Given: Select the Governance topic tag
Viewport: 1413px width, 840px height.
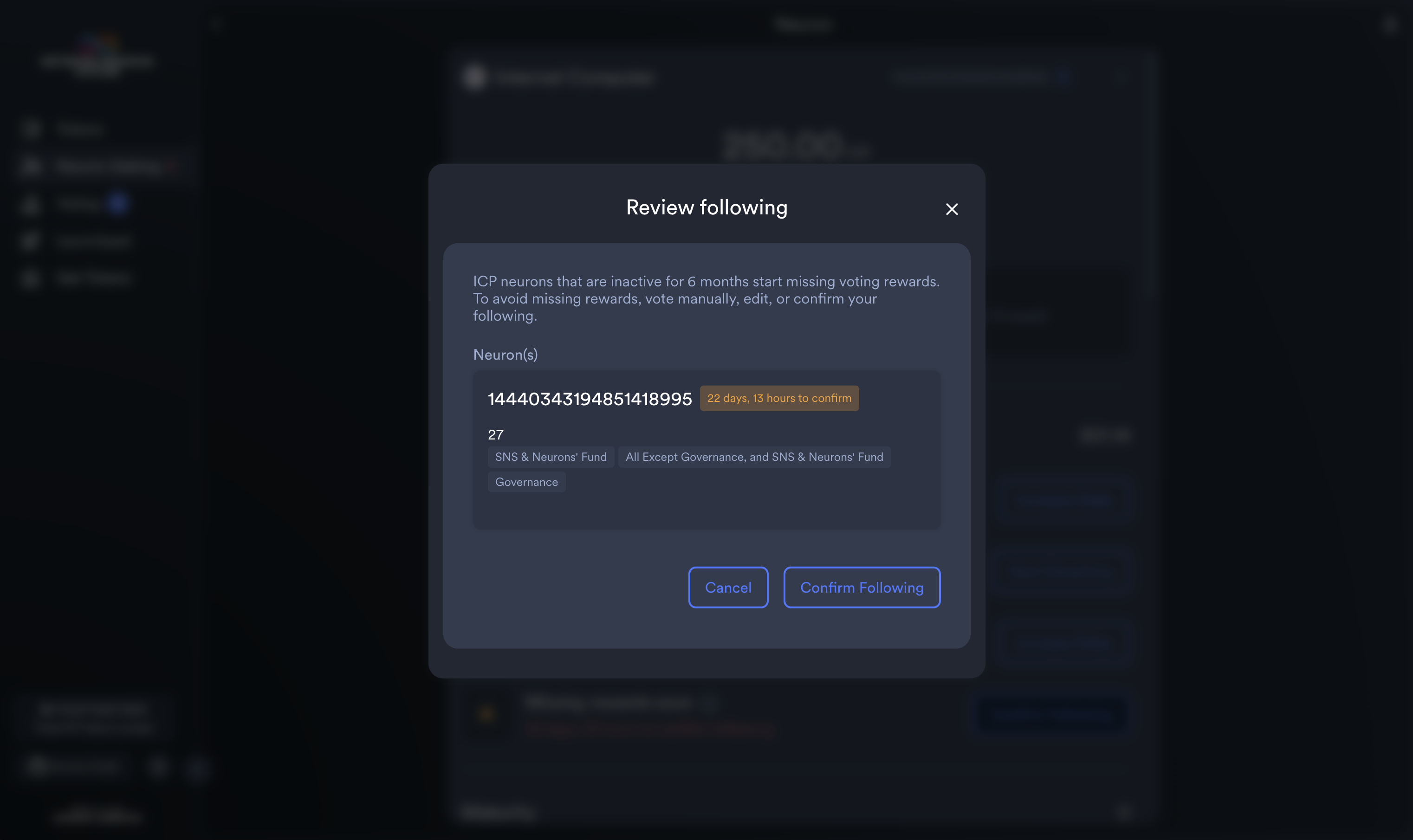Looking at the screenshot, I should coord(526,482).
